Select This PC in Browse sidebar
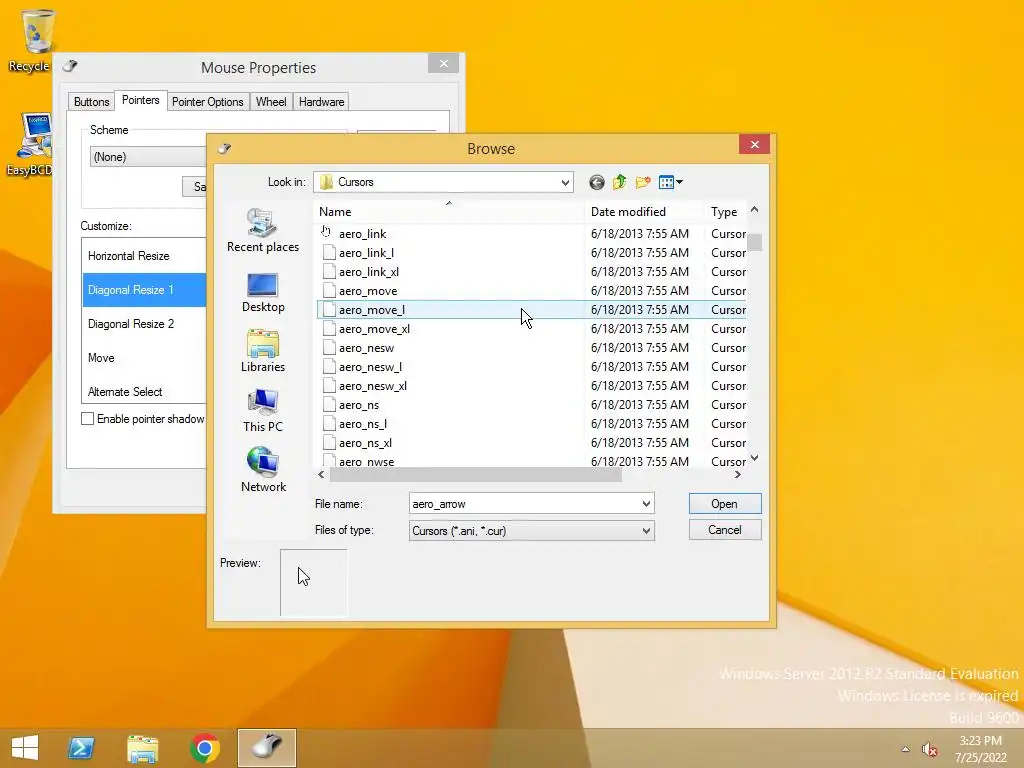The image size is (1024, 768). tap(263, 411)
